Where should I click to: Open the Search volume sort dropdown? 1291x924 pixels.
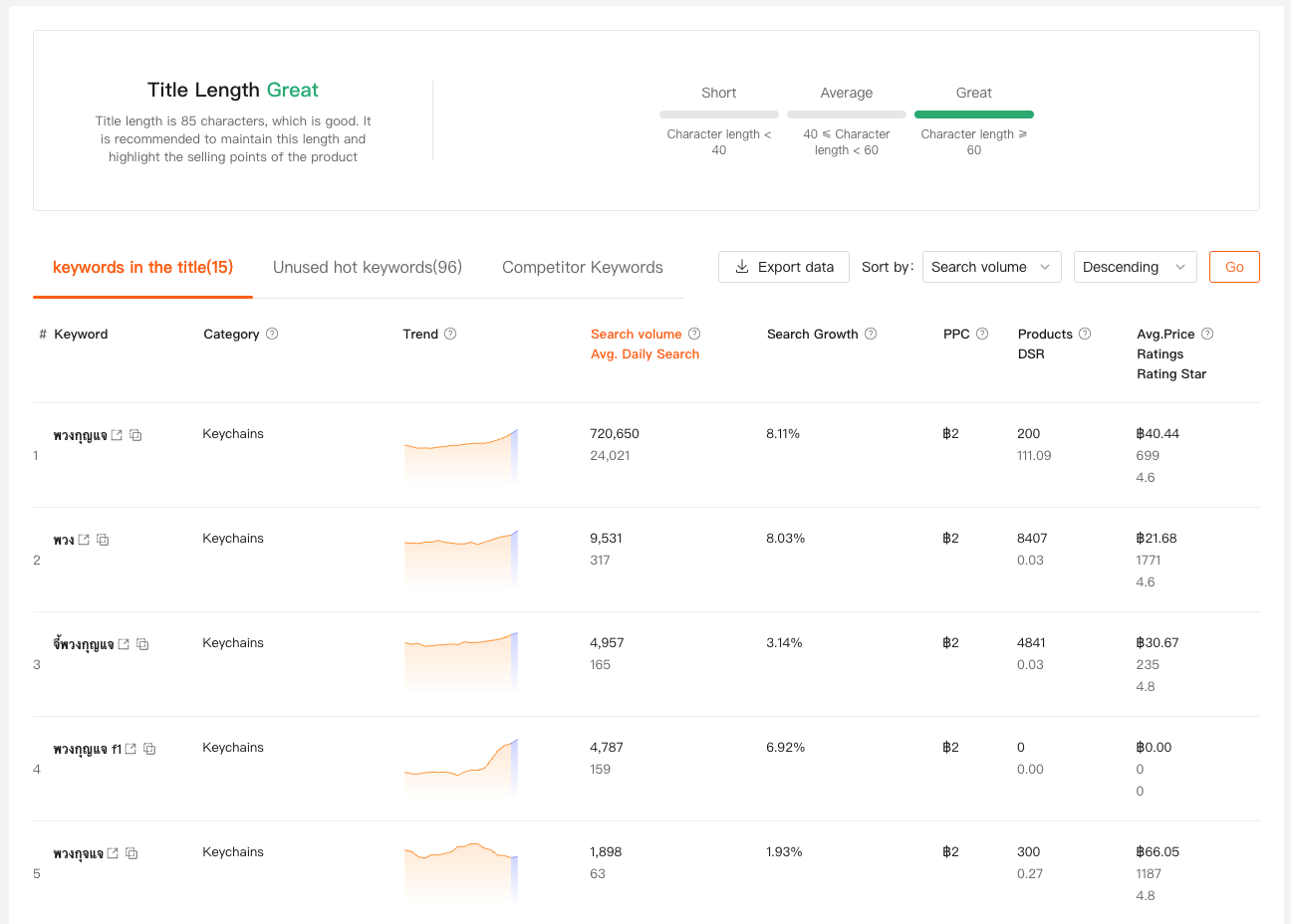click(x=991, y=267)
